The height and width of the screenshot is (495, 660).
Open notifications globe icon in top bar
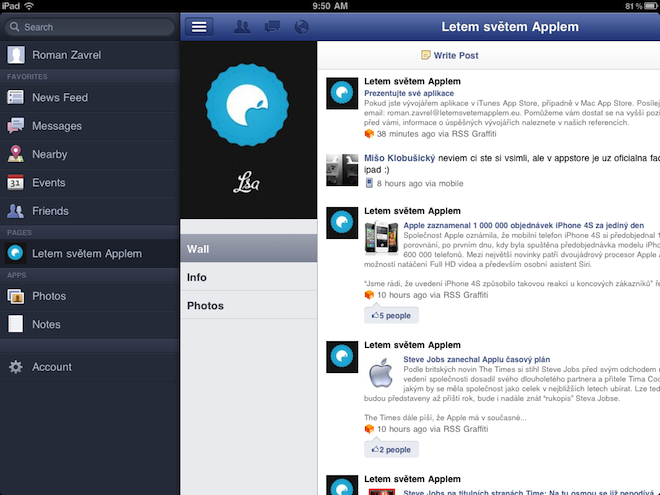301,27
